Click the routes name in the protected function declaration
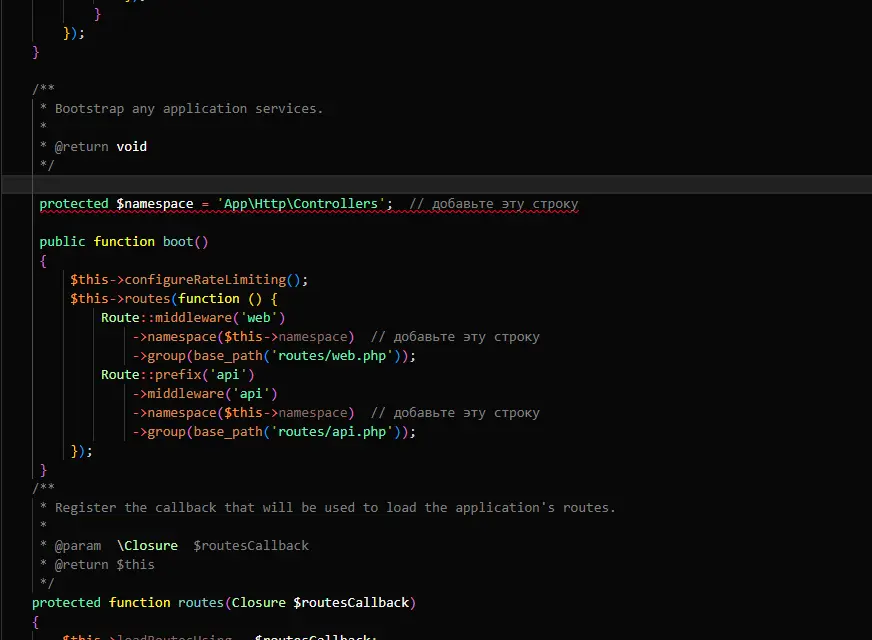Image resolution: width=872 pixels, height=640 pixels. coord(201,603)
